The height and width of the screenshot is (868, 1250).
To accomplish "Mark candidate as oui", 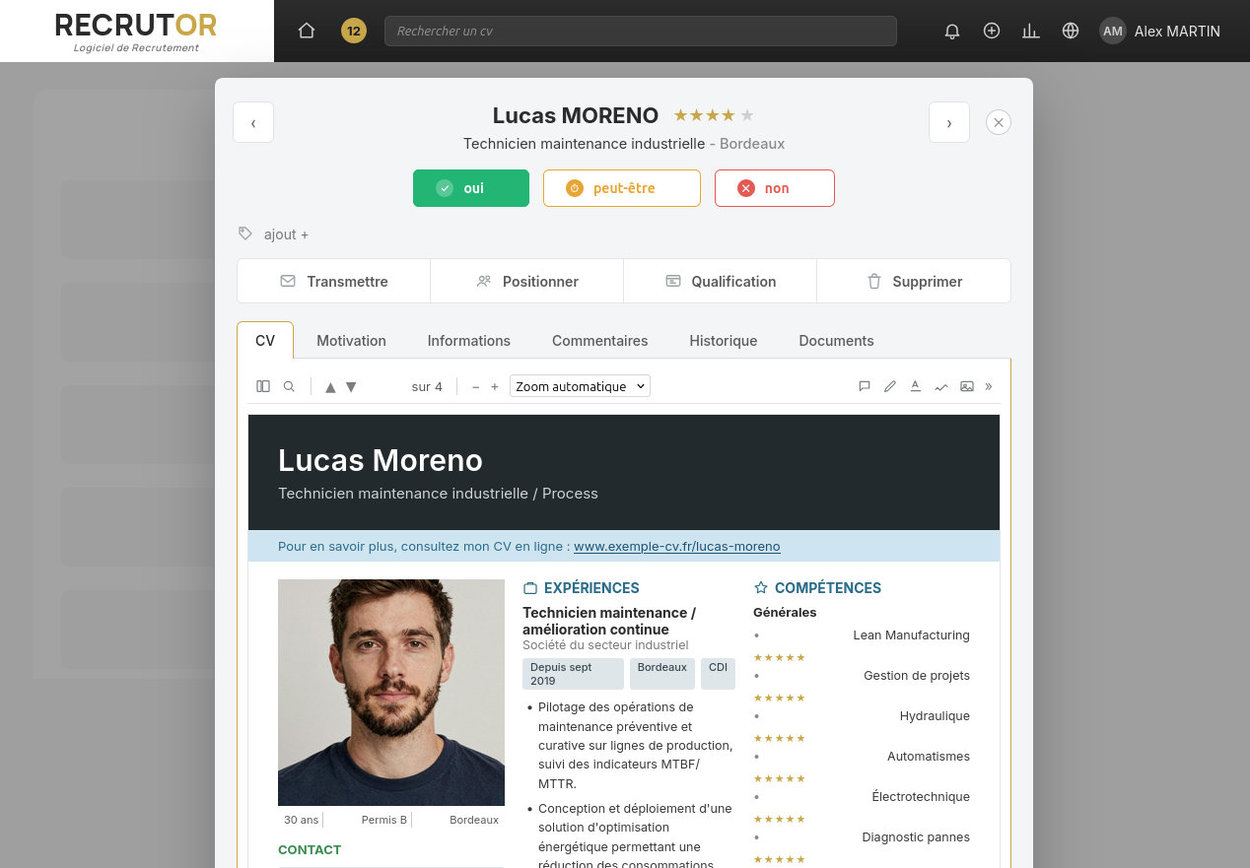I will 471,188.
